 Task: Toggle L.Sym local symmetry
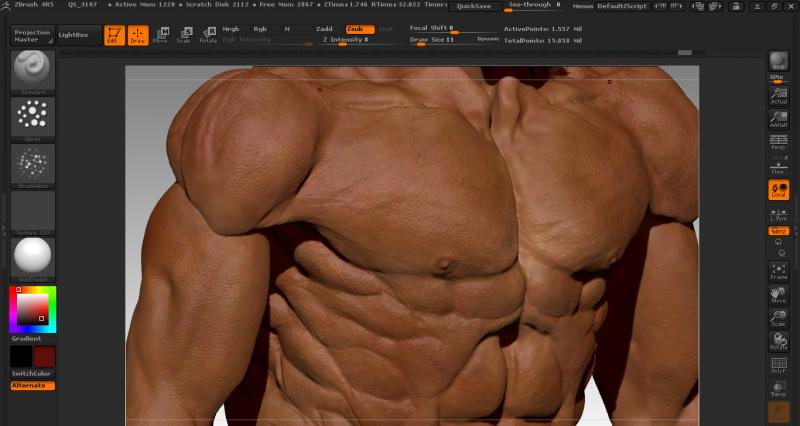point(779,214)
